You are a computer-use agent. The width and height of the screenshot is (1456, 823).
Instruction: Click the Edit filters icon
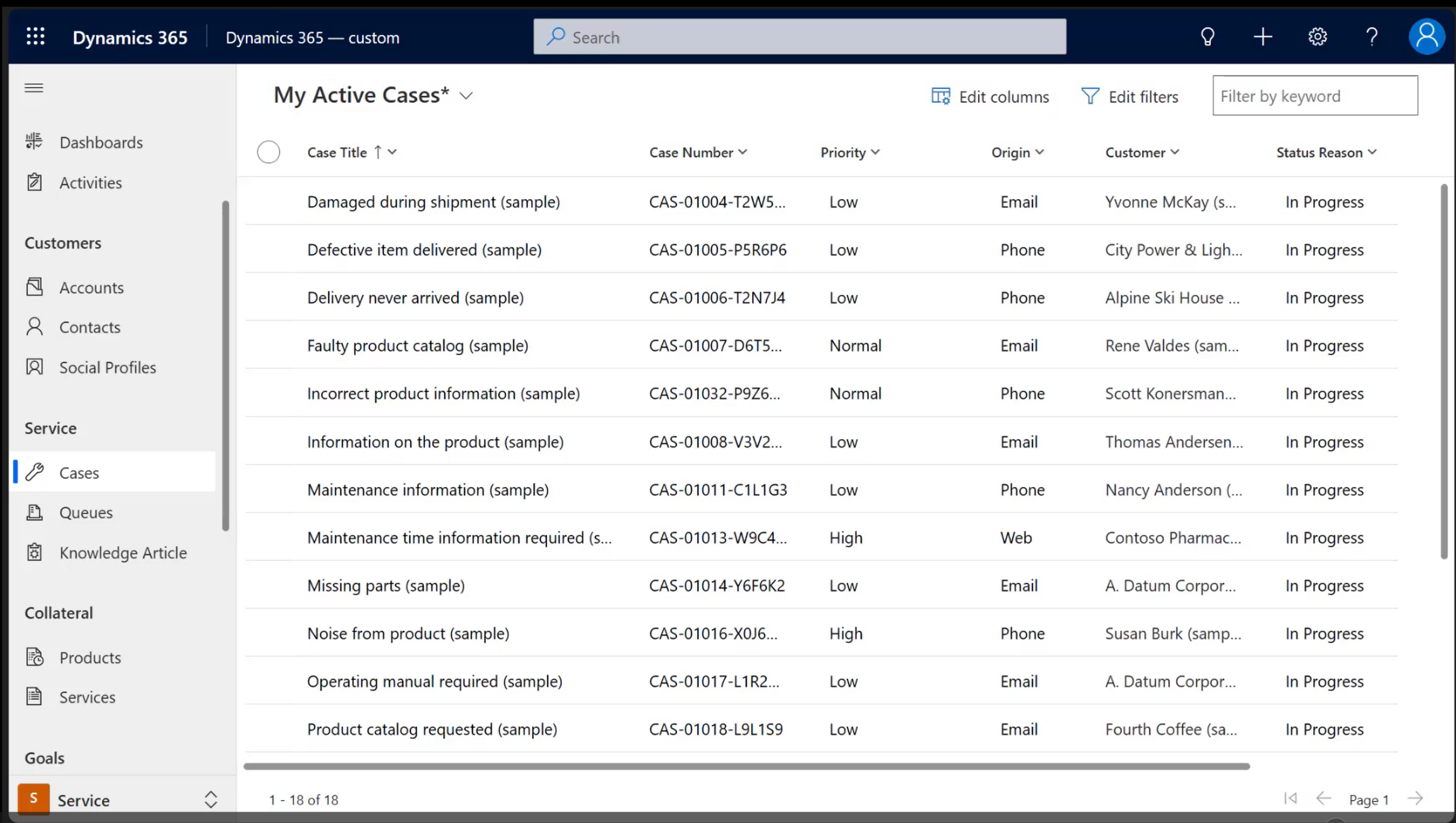coord(1092,95)
